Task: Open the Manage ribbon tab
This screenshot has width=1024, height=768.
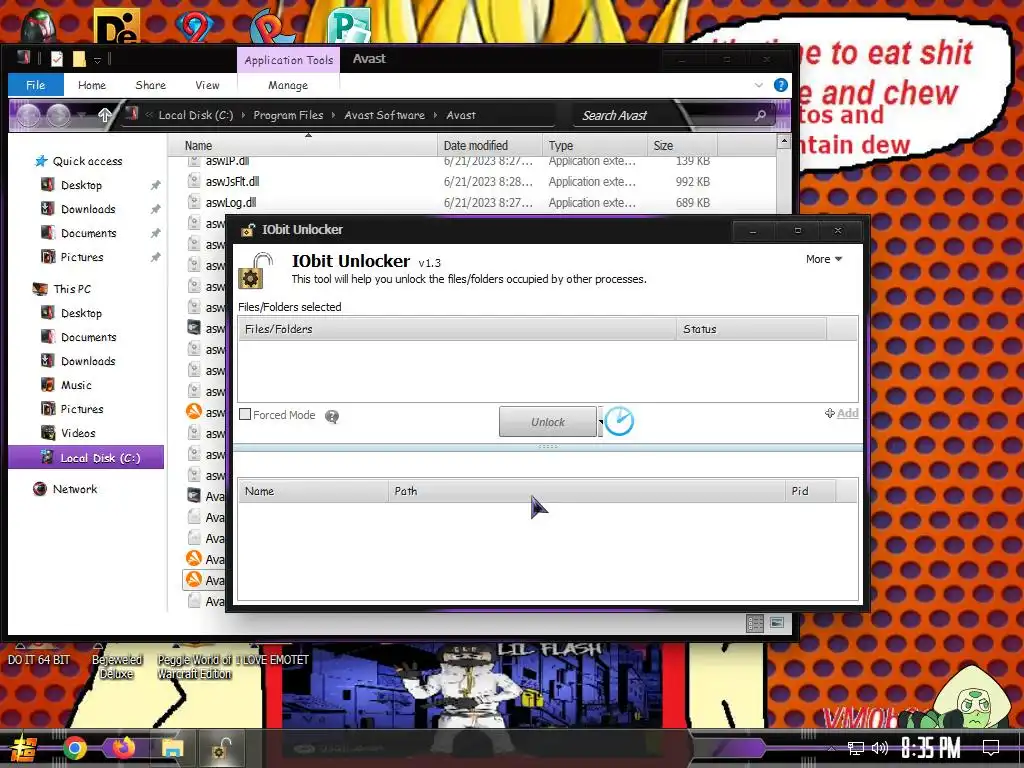Action: pos(288,85)
